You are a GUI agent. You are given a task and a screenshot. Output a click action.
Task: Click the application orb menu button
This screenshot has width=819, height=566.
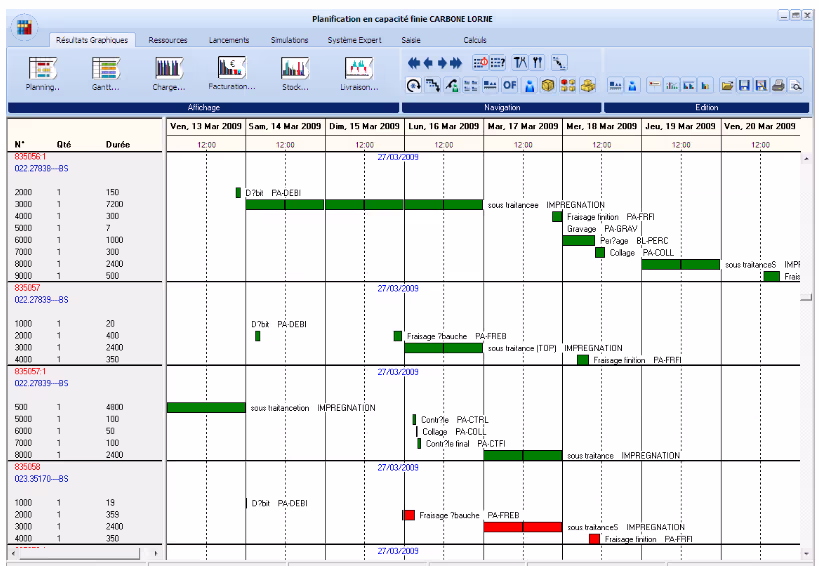pos(24,27)
